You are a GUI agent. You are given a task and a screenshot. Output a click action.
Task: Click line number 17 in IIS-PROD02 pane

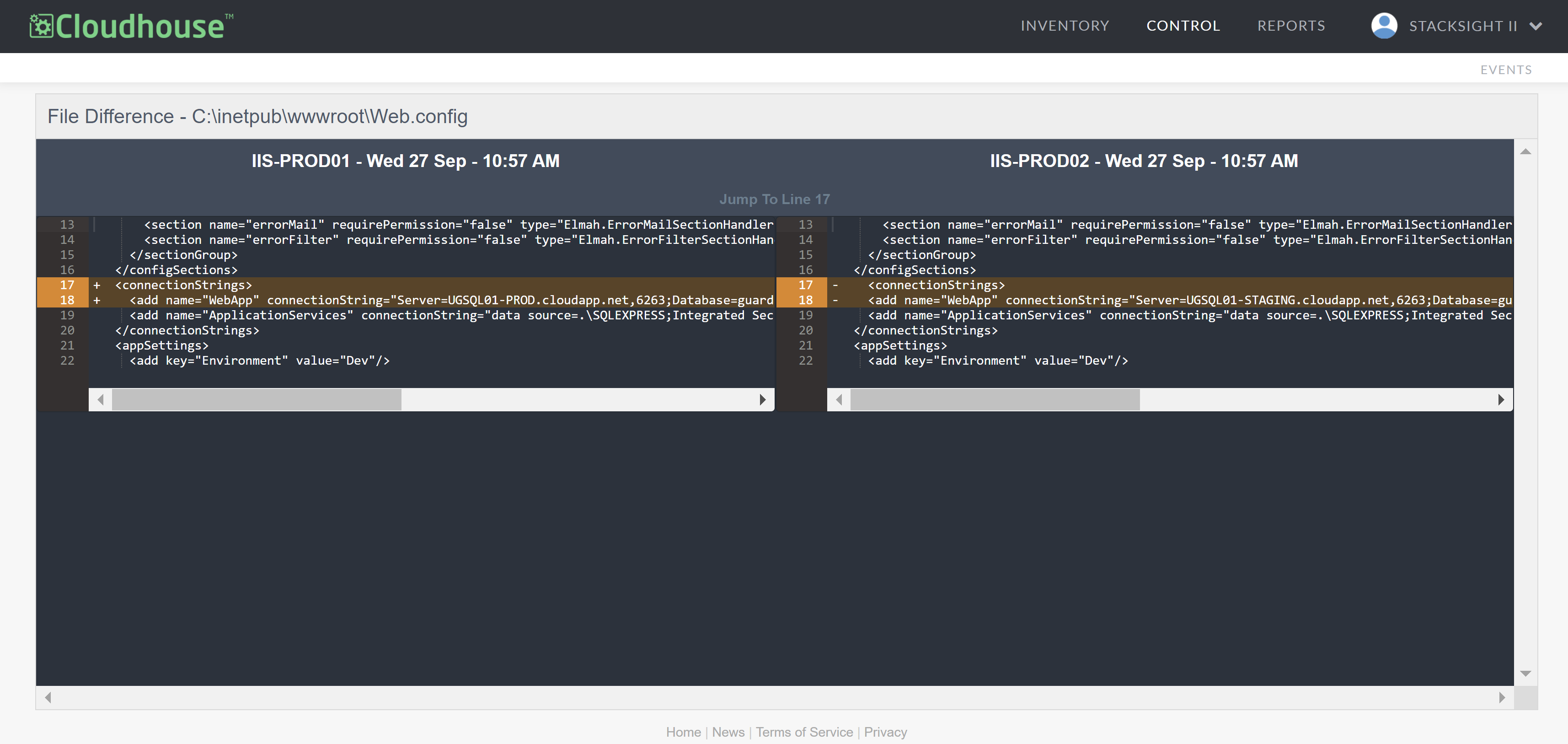click(805, 285)
